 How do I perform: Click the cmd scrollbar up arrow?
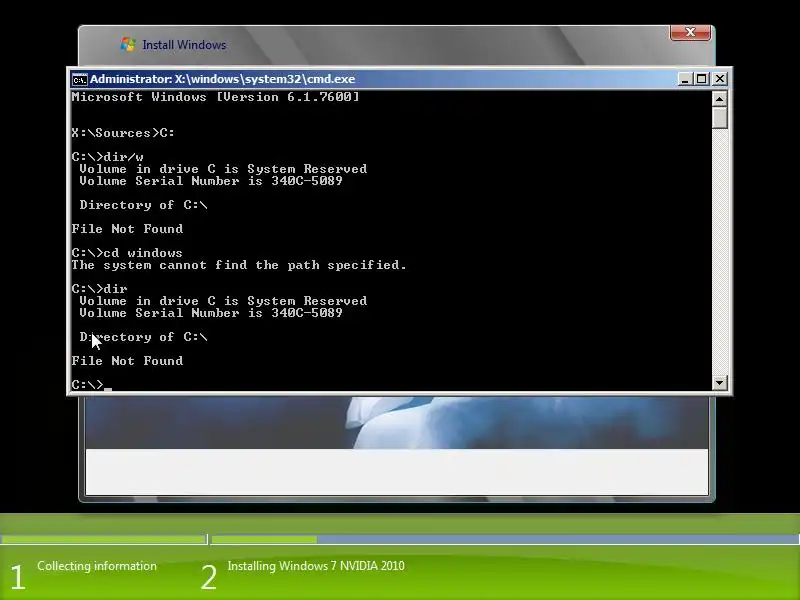(719, 98)
